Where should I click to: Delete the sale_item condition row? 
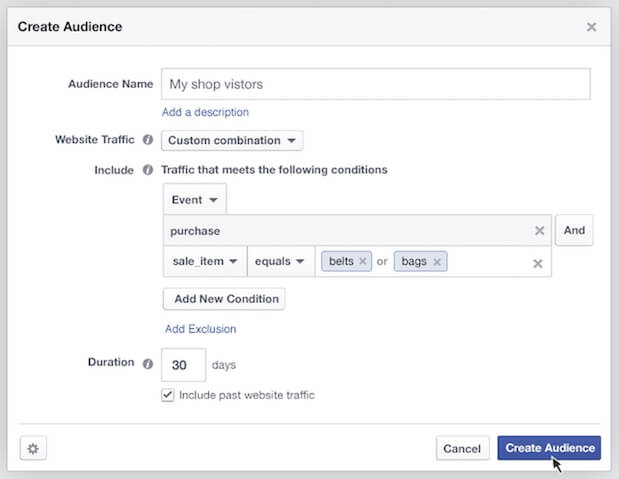point(537,263)
